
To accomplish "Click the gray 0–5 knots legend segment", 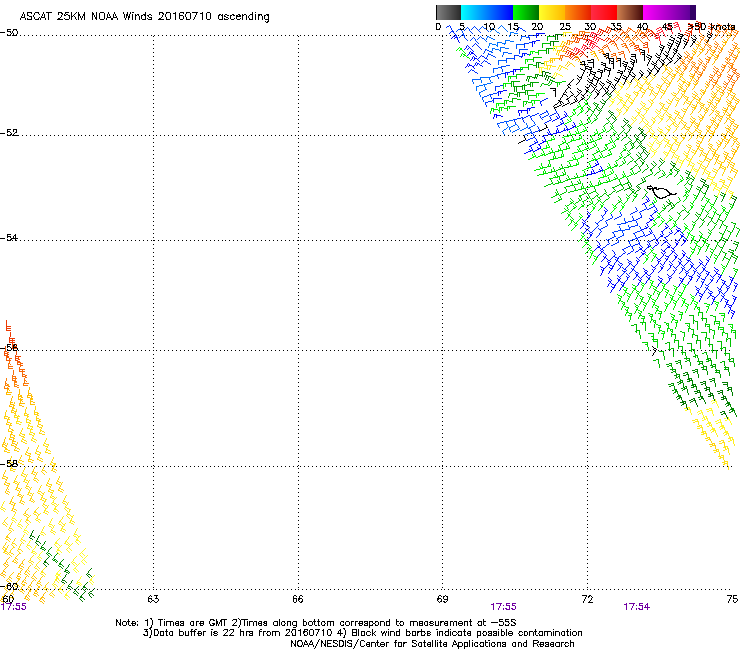I will (x=448, y=12).
